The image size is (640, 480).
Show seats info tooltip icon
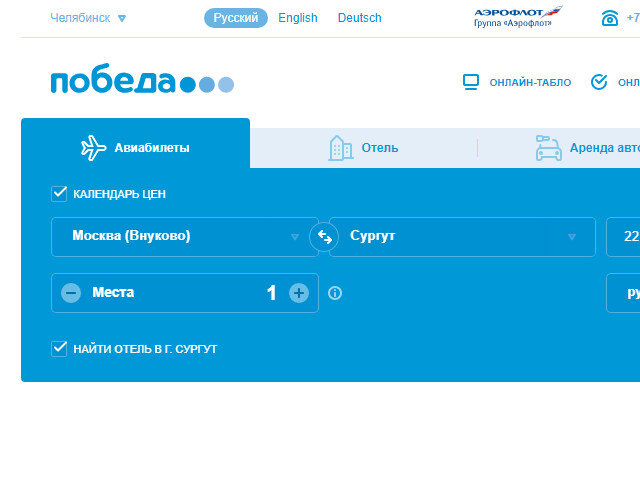click(x=335, y=293)
